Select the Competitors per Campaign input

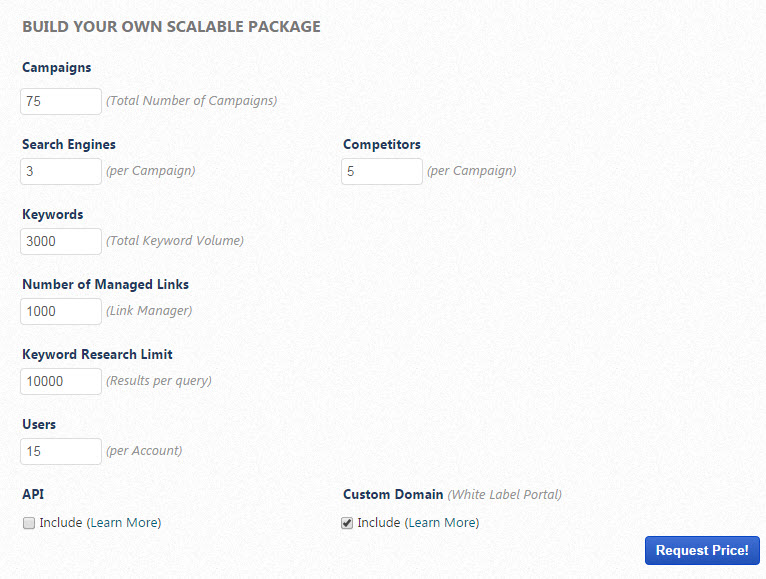382,171
